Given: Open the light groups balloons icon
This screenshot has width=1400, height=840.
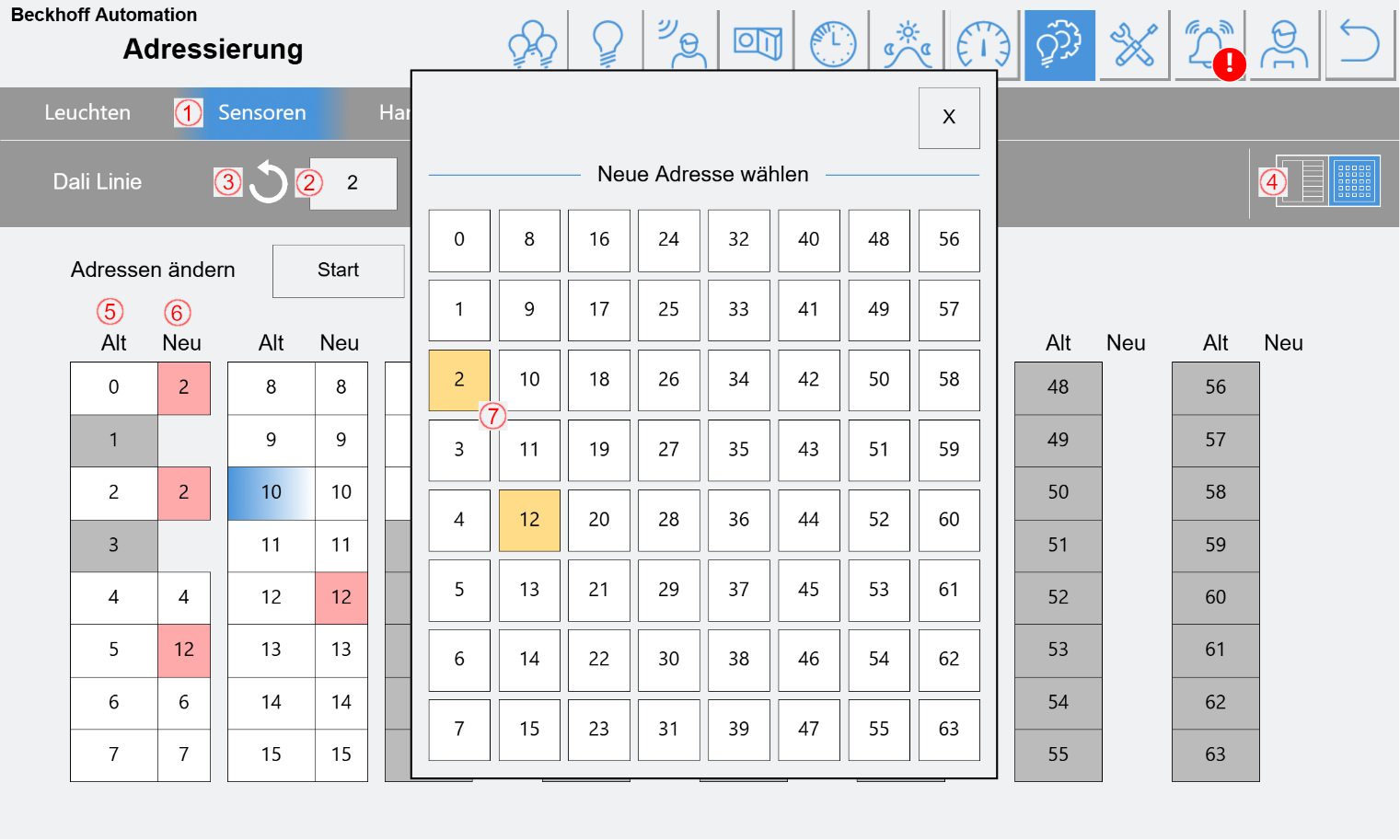Looking at the screenshot, I should (532, 44).
